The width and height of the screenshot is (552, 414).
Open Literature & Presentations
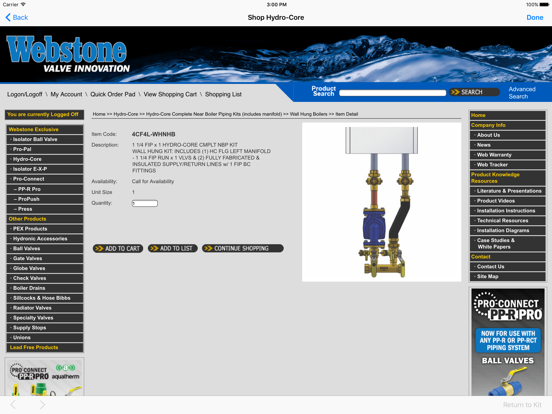pyautogui.click(x=508, y=191)
